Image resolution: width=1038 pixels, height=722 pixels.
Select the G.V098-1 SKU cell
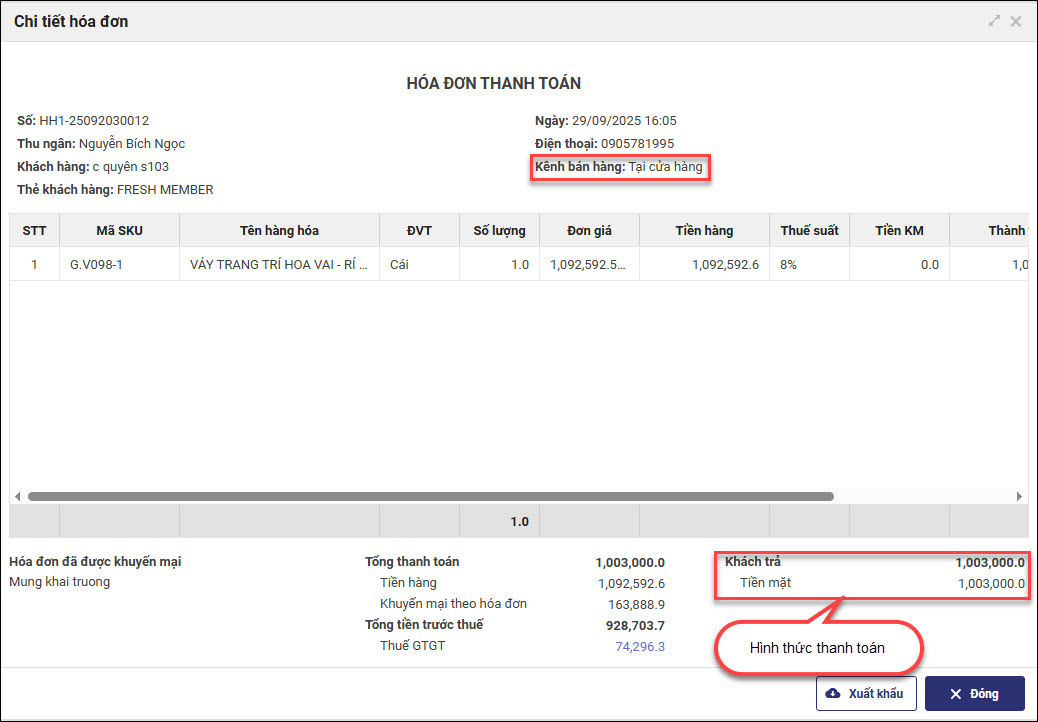pyautogui.click(x=96, y=265)
